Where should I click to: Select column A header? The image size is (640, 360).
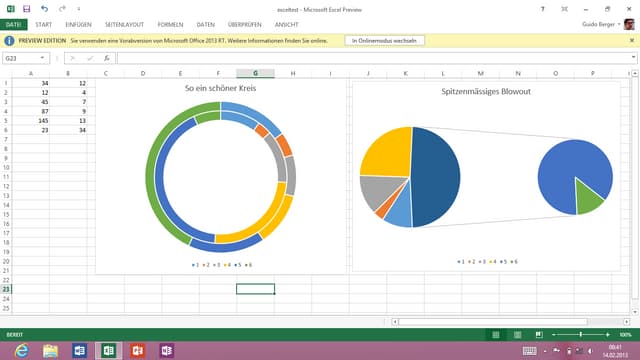pyautogui.click(x=31, y=73)
